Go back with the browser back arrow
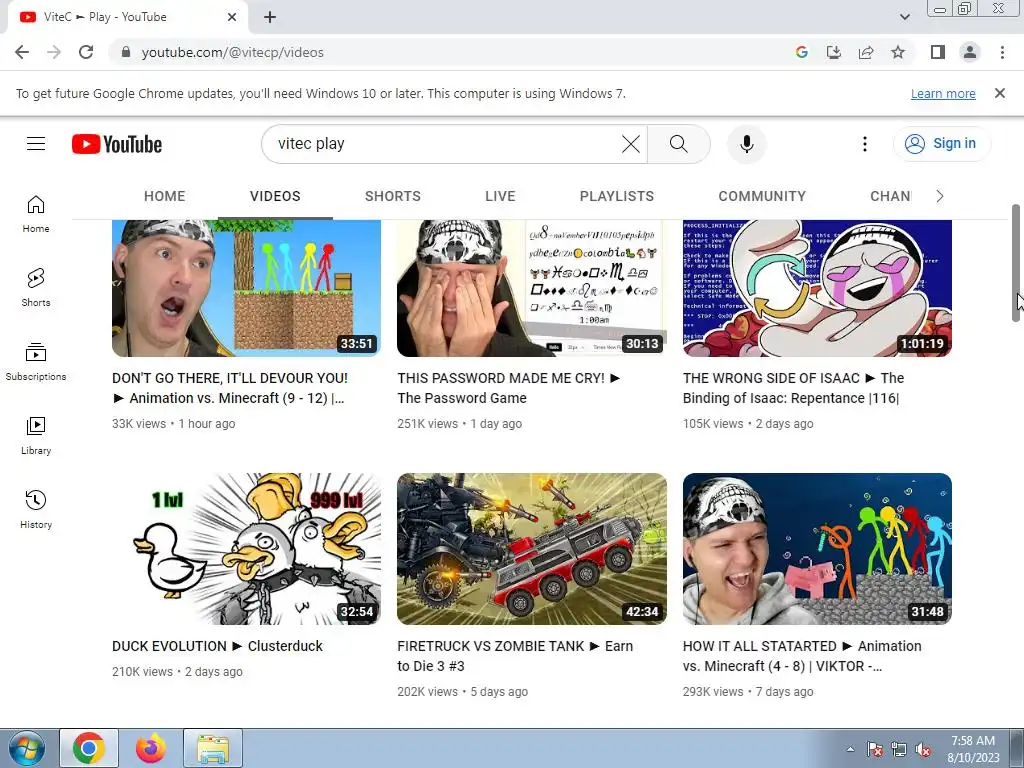Viewport: 1024px width, 768px height. point(22,52)
